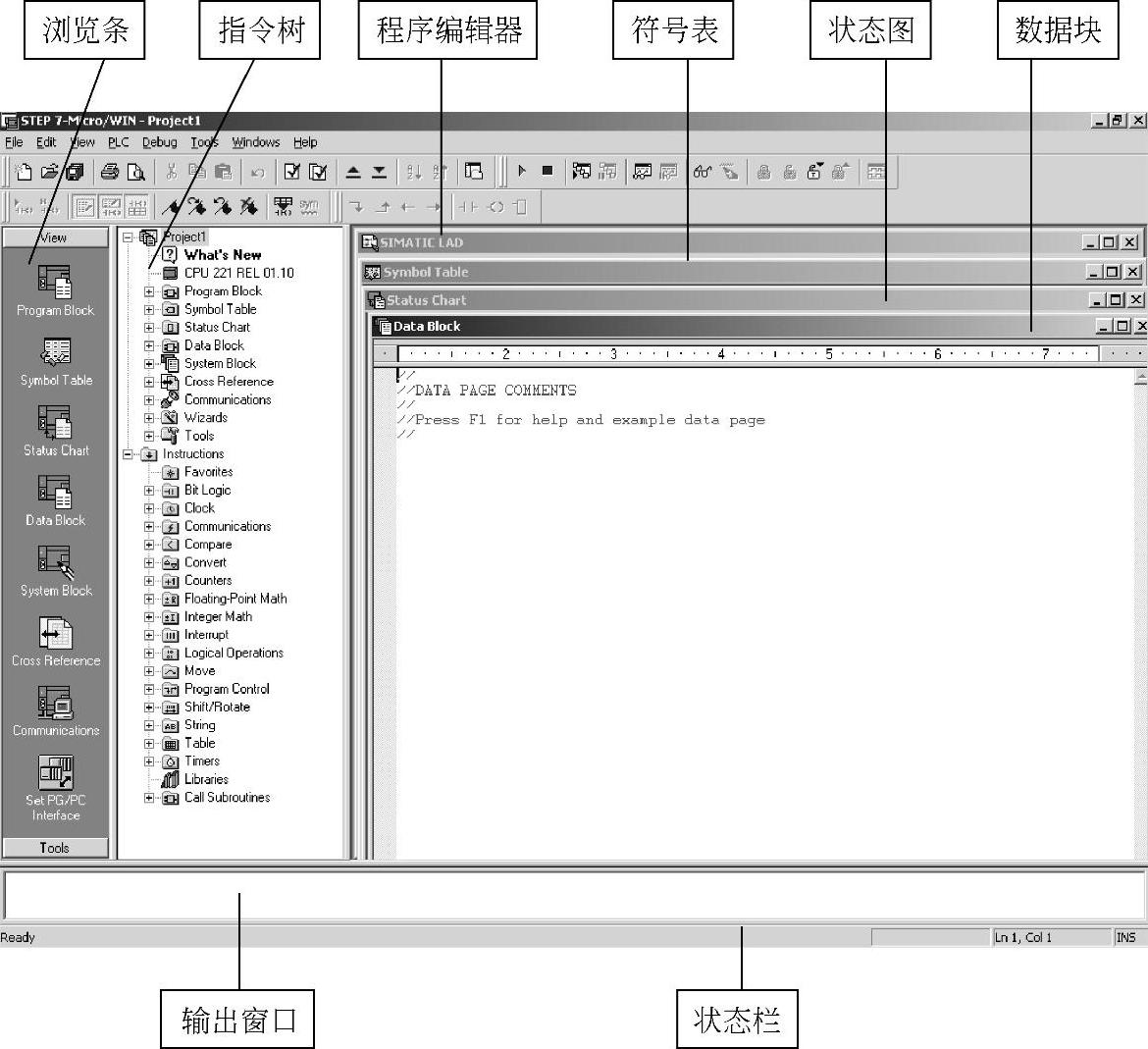Screen dimensions: 1148x1049
Task: Collapse the Instructions tree node
Action: click(129, 454)
